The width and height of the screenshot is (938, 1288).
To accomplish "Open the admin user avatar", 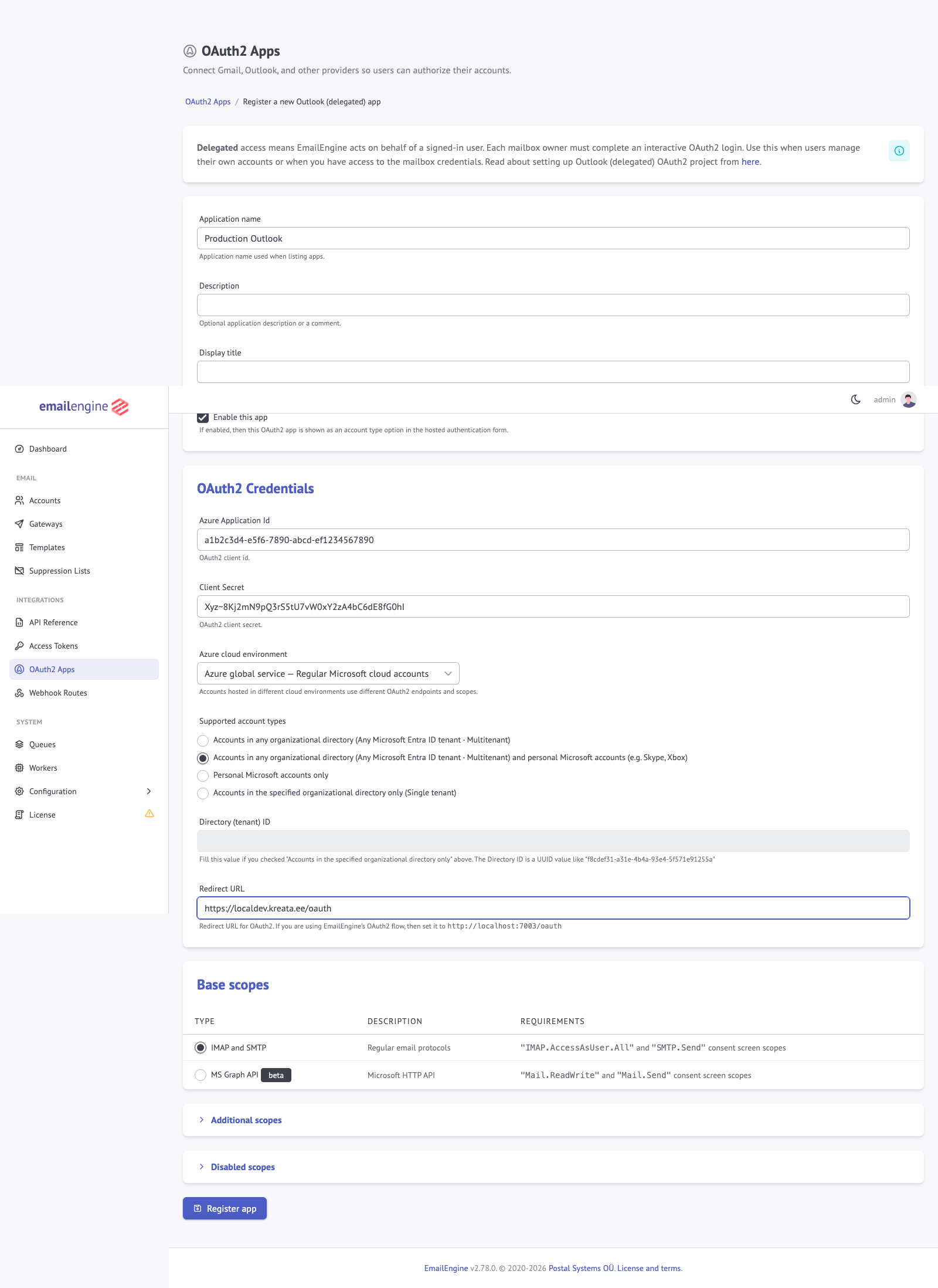I will click(909, 399).
